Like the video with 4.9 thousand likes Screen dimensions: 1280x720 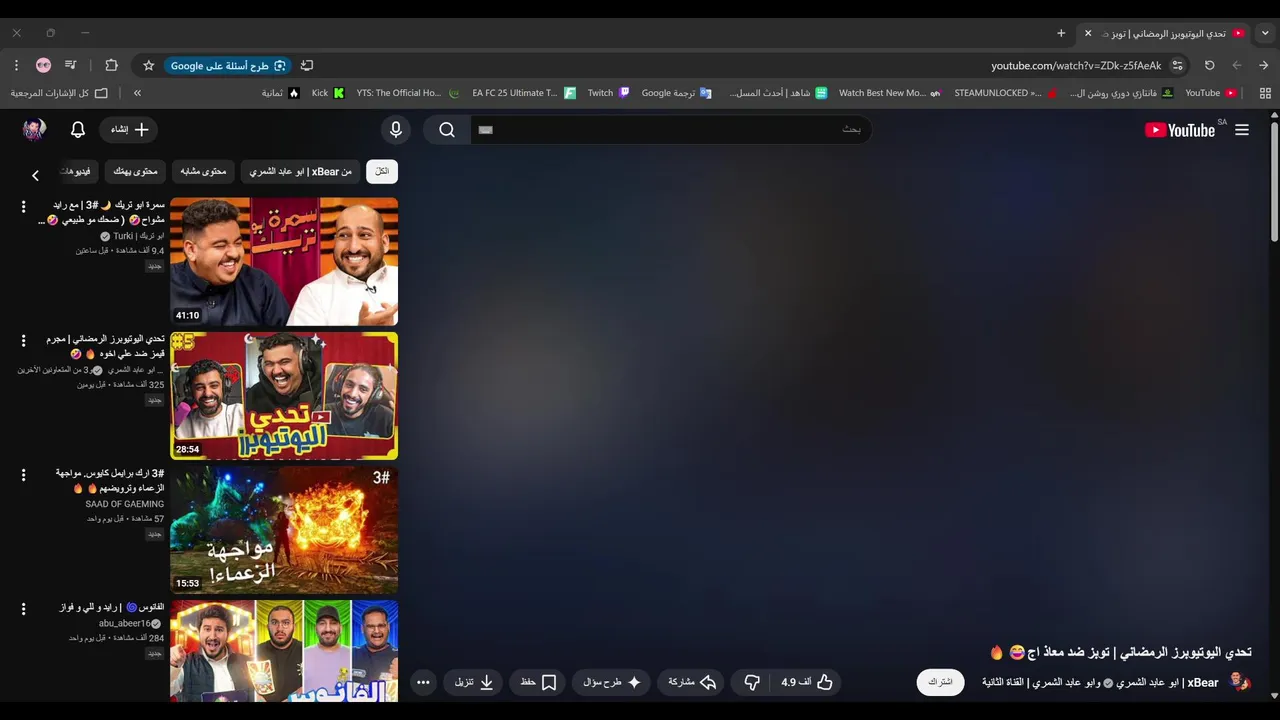(x=808, y=682)
